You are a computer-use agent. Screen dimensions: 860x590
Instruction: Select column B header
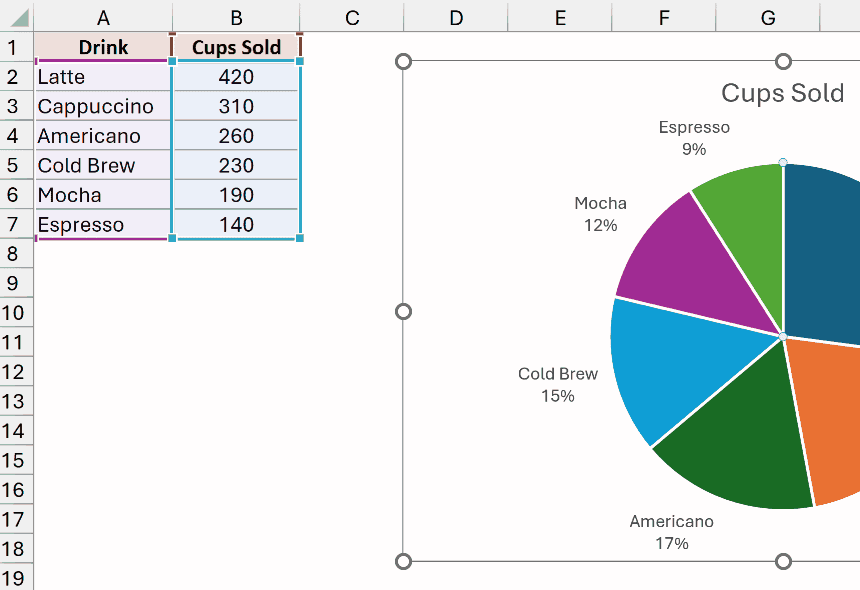[x=236, y=18]
